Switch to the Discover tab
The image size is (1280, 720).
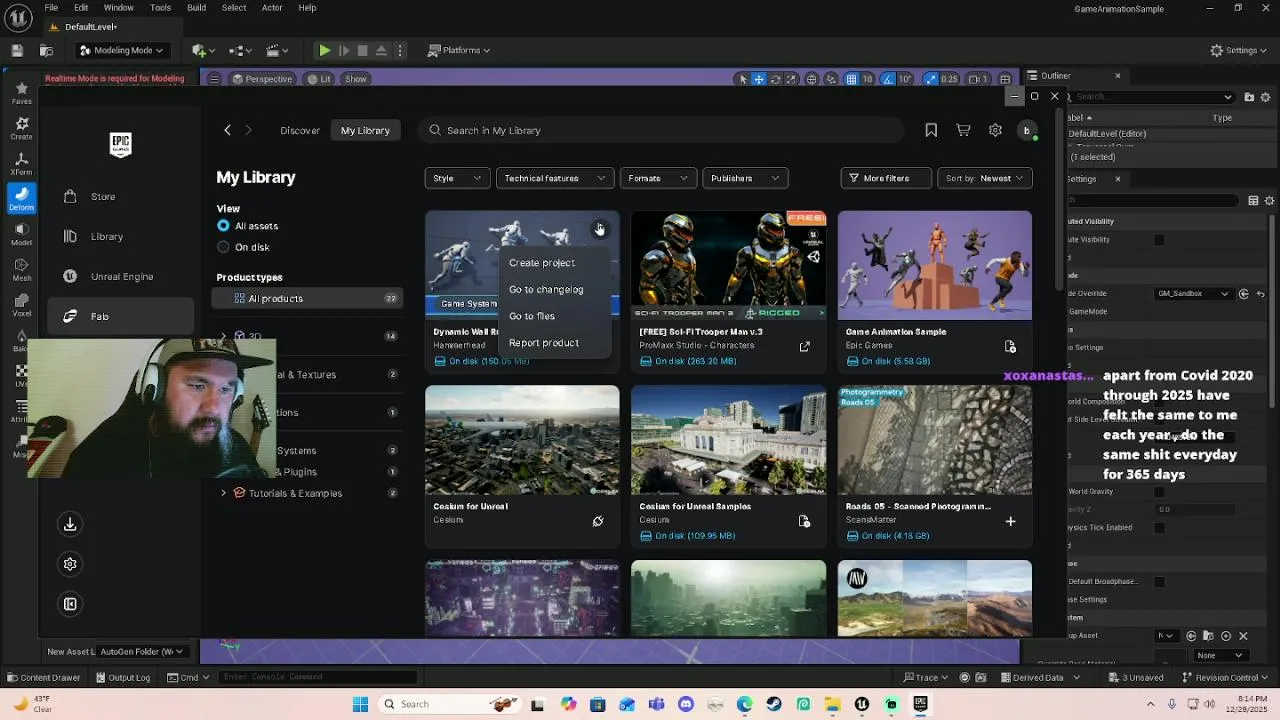pos(300,130)
